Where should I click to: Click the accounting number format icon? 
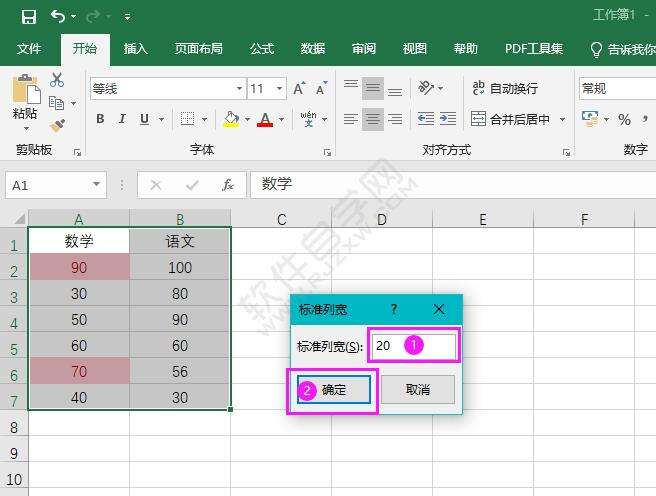[x=589, y=120]
